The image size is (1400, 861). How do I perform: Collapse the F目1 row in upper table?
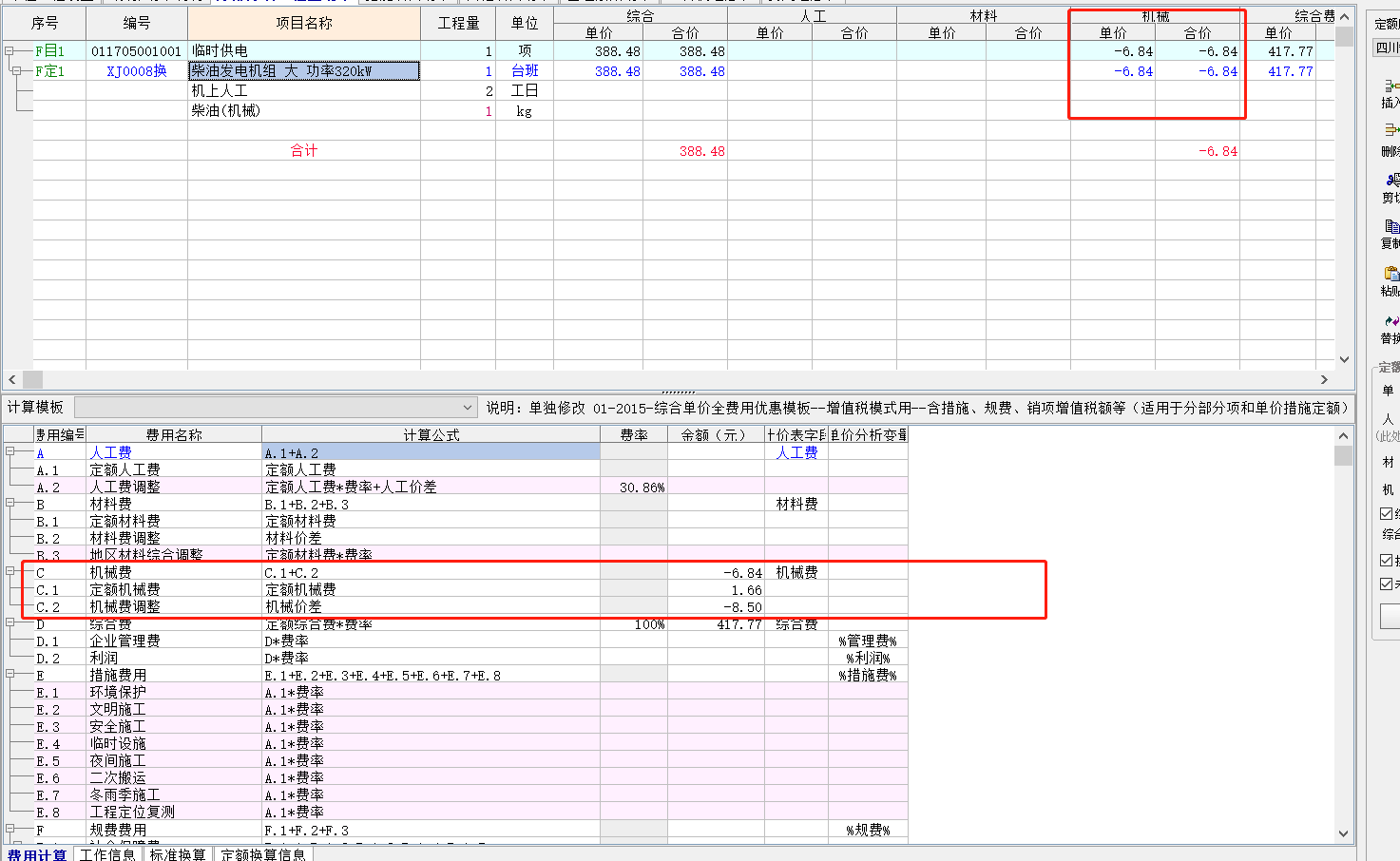[x=9, y=50]
